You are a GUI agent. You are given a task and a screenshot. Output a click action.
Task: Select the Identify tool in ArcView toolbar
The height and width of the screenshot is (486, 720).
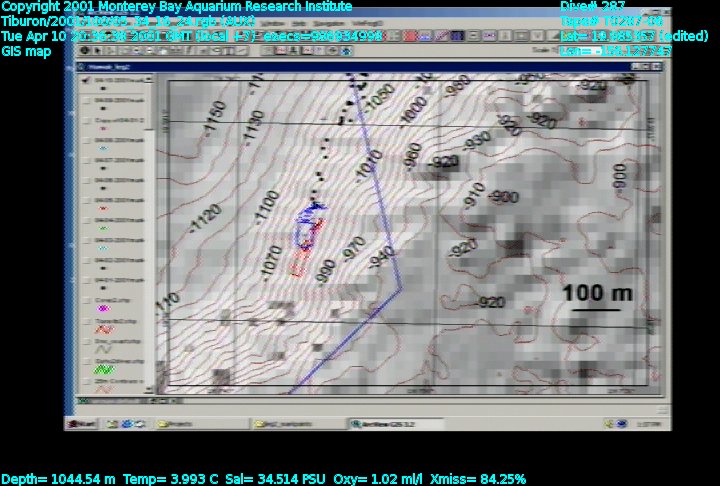[85, 51]
